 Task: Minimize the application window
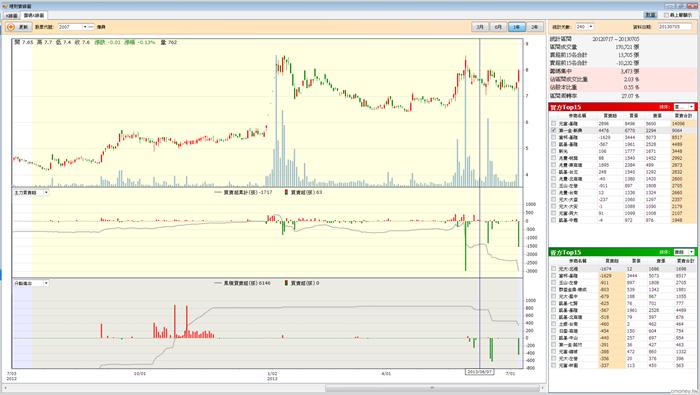coord(670,6)
